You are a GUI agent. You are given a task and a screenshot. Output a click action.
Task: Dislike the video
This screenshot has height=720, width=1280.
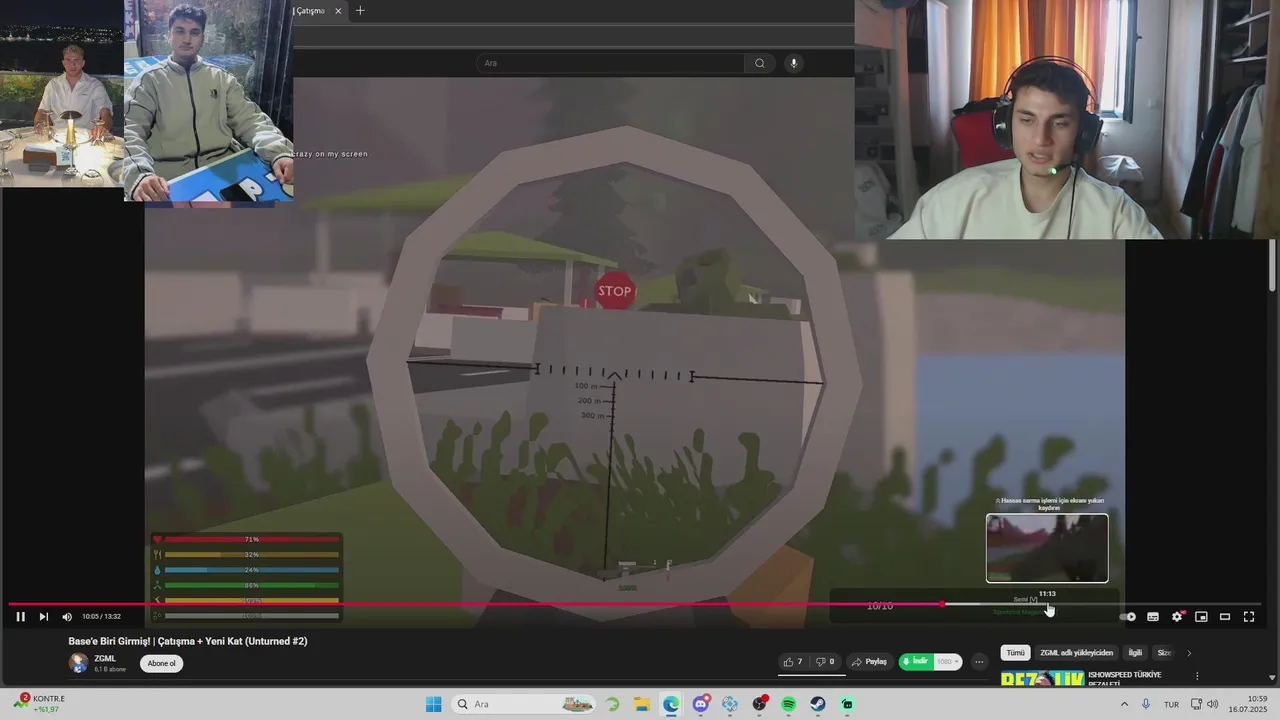825,661
